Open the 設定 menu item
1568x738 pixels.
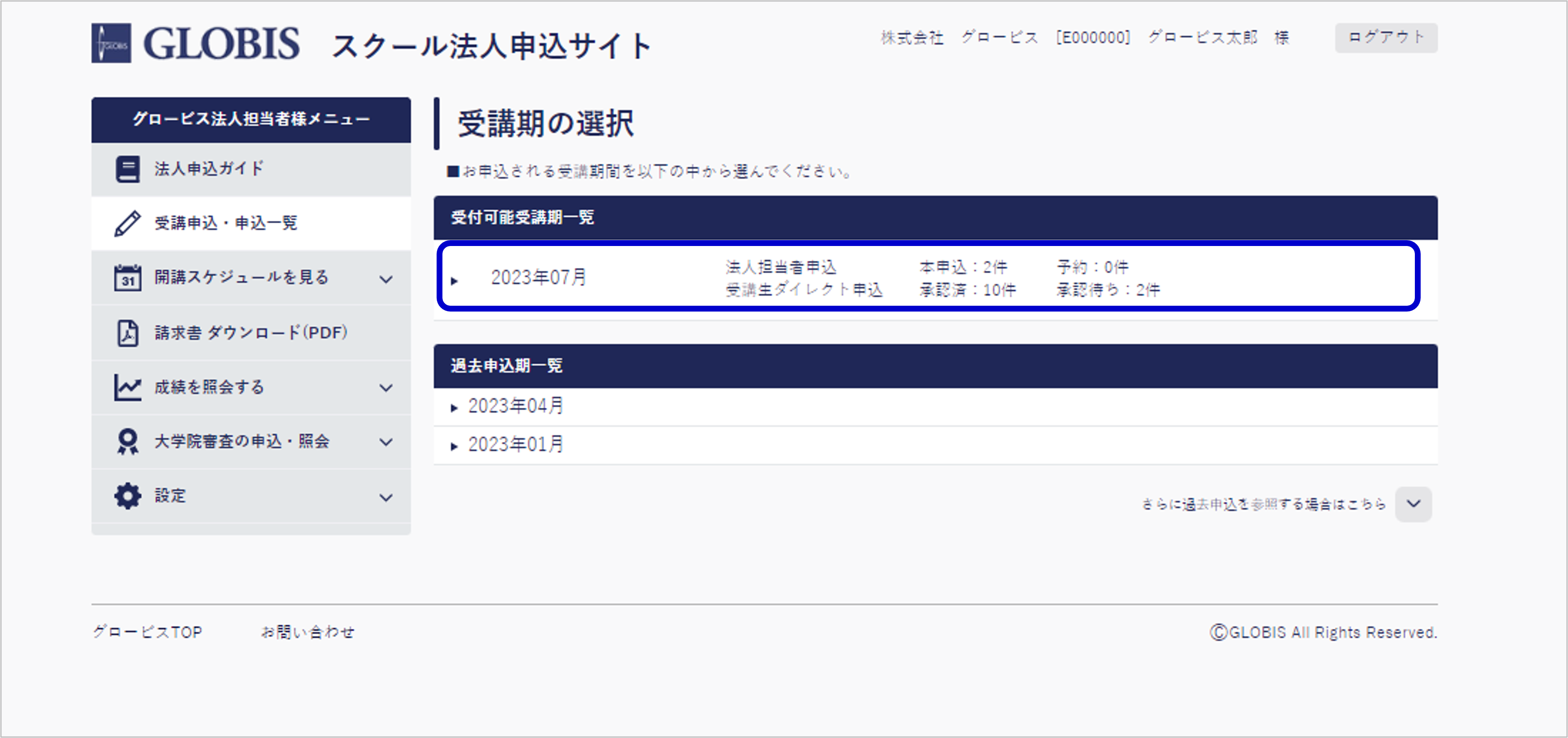click(251, 497)
